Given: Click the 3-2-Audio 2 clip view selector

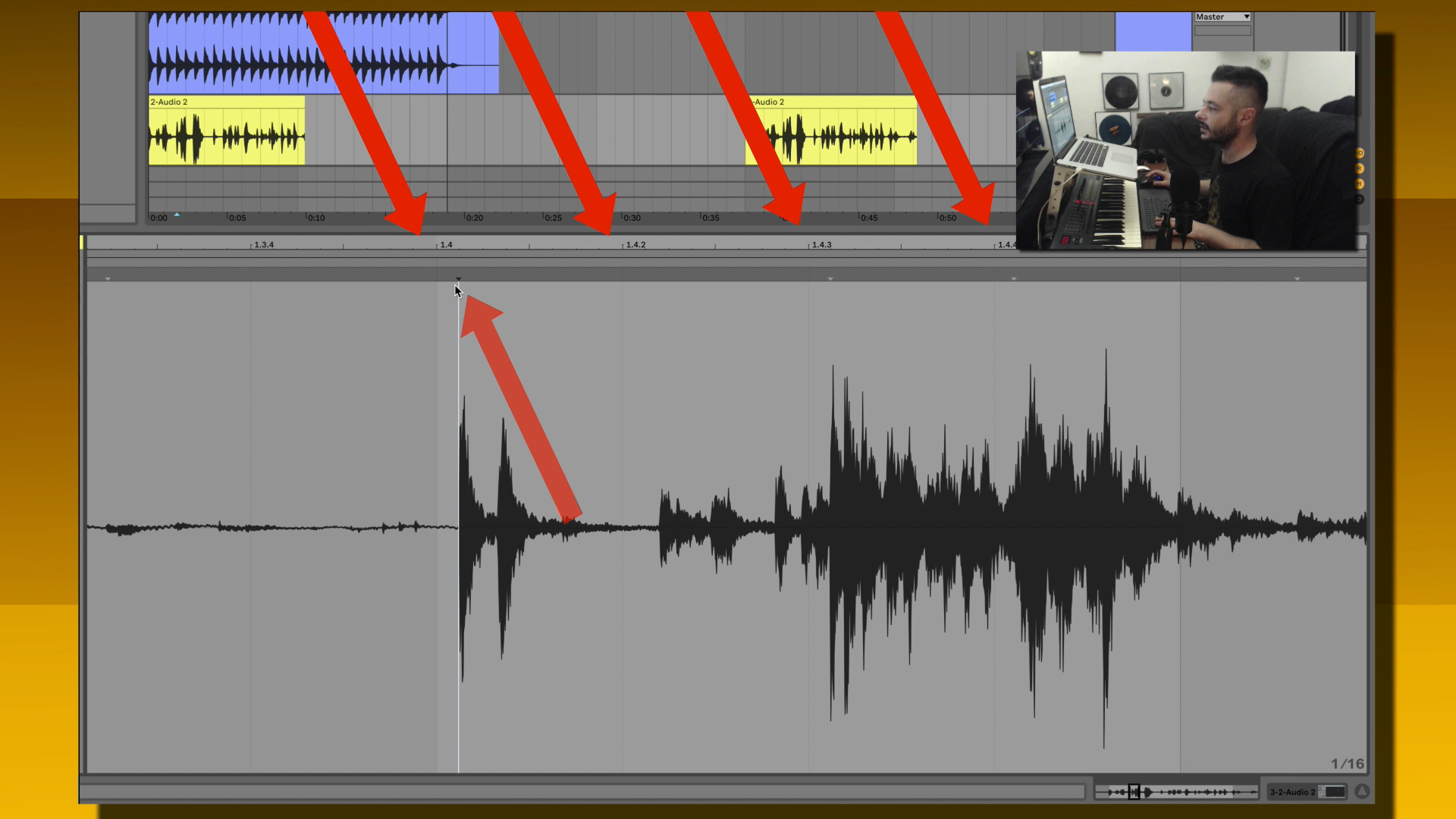Looking at the screenshot, I should point(1293,792).
